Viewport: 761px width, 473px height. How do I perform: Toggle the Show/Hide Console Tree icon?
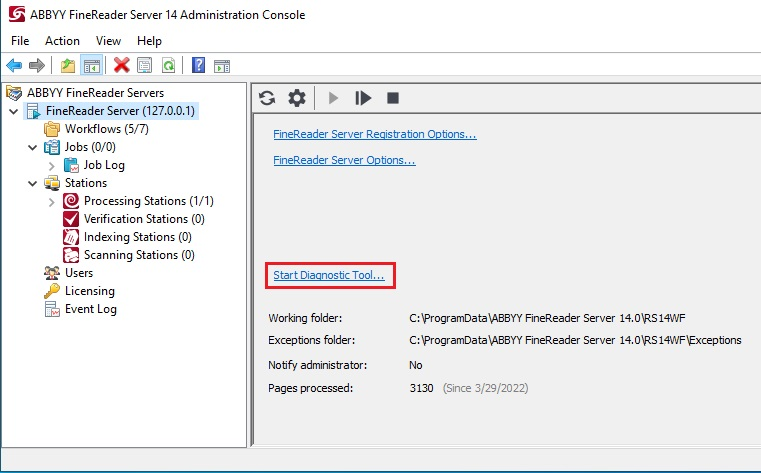[x=92, y=65]
